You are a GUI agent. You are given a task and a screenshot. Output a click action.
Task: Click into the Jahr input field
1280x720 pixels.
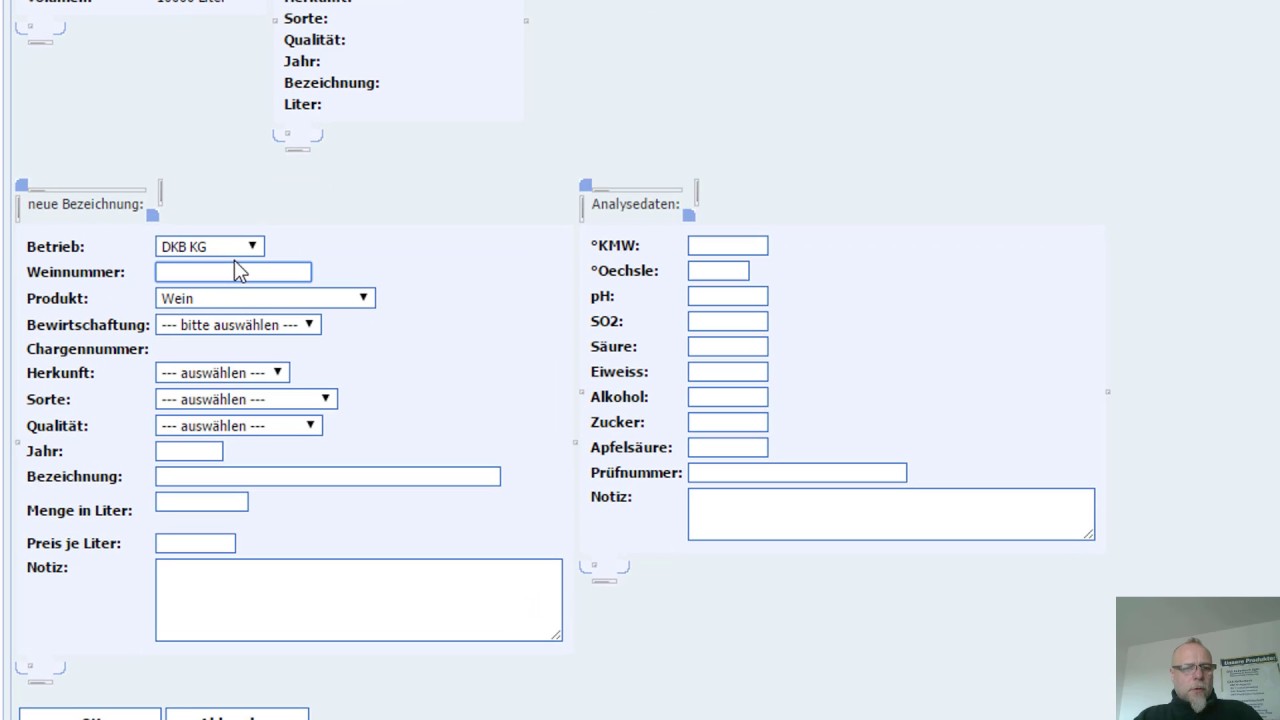(189, 451)
